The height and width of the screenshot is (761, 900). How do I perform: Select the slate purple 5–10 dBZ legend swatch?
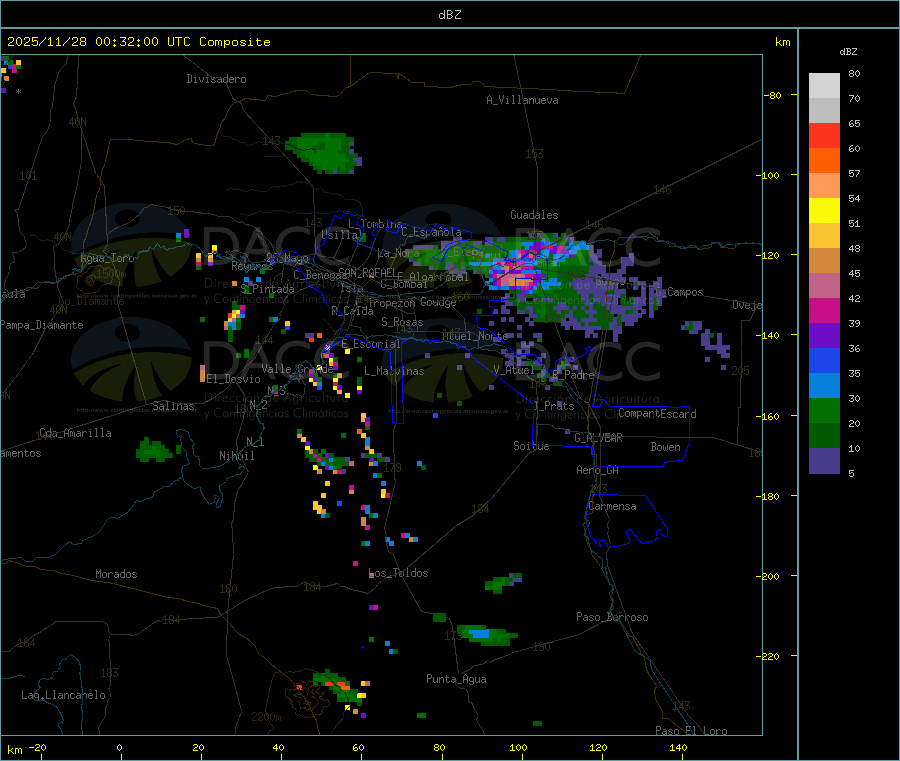pyautogui.click(x=824, y=460)
